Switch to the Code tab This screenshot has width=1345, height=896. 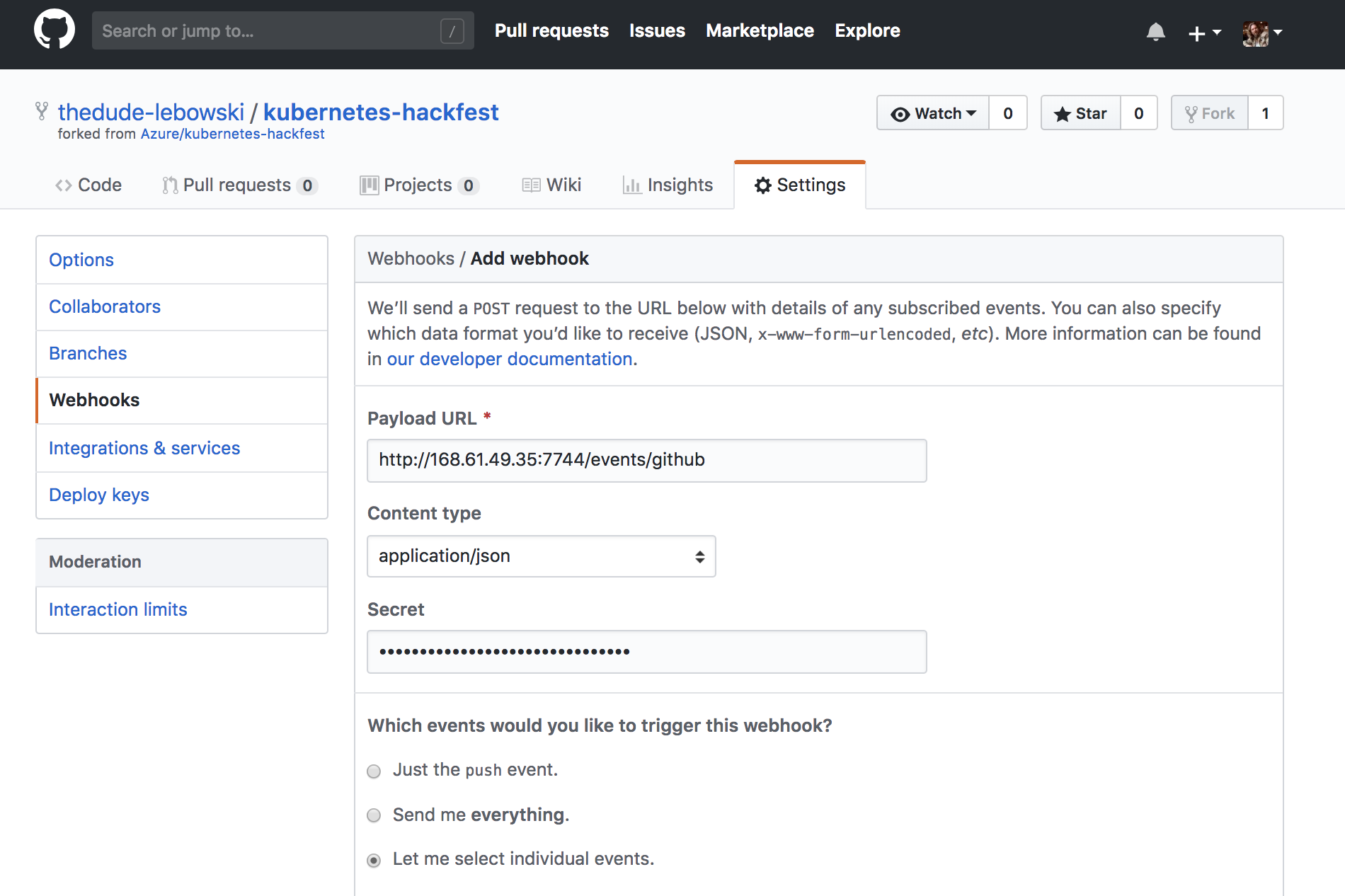click(x=88, y=185)
